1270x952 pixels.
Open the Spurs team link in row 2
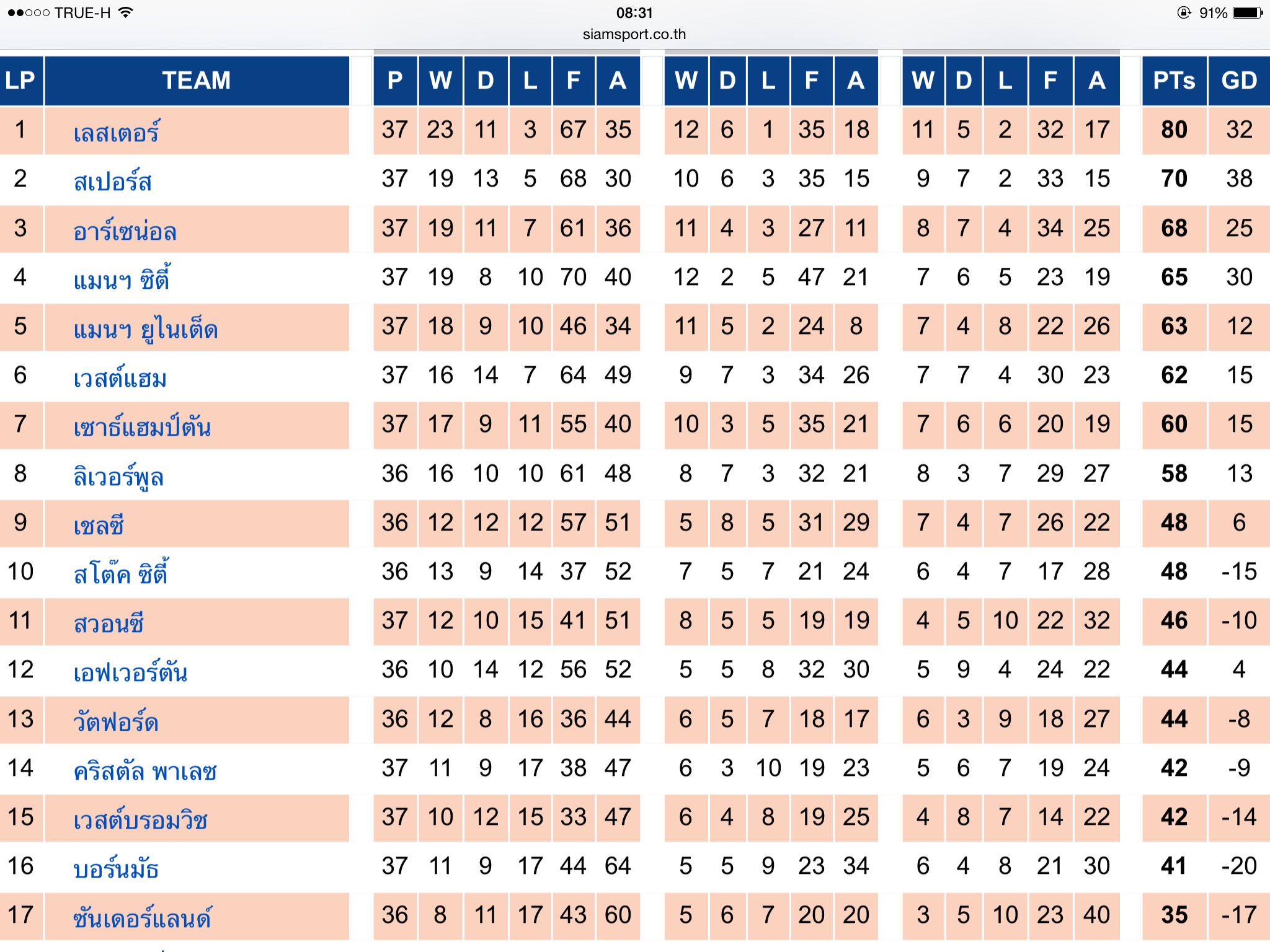click(x=112, y=181)
